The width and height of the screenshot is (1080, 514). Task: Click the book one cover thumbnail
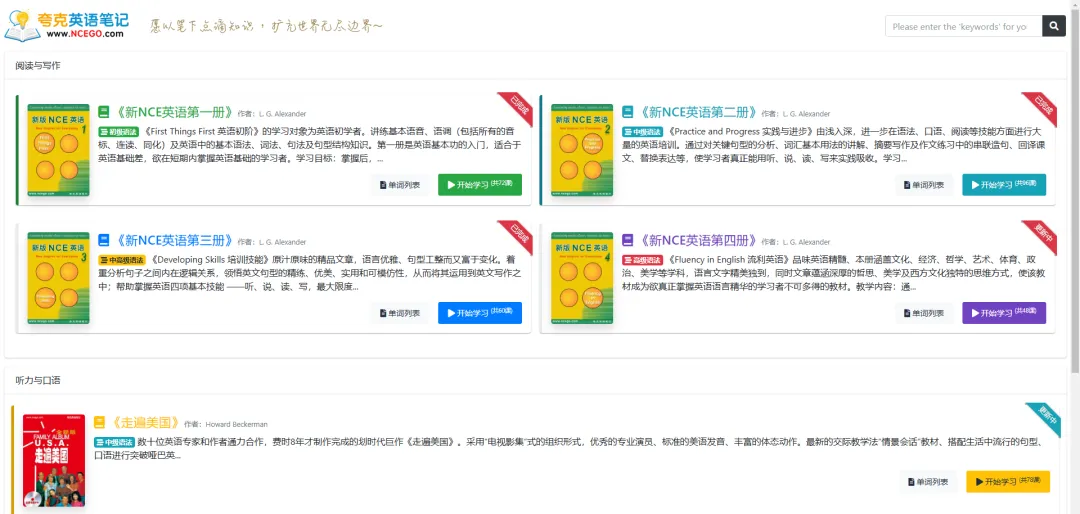coord(58,150)
